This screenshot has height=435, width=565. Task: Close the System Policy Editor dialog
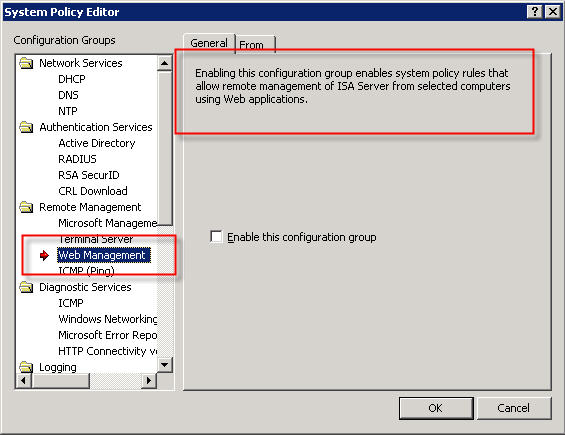pos(553,12)
